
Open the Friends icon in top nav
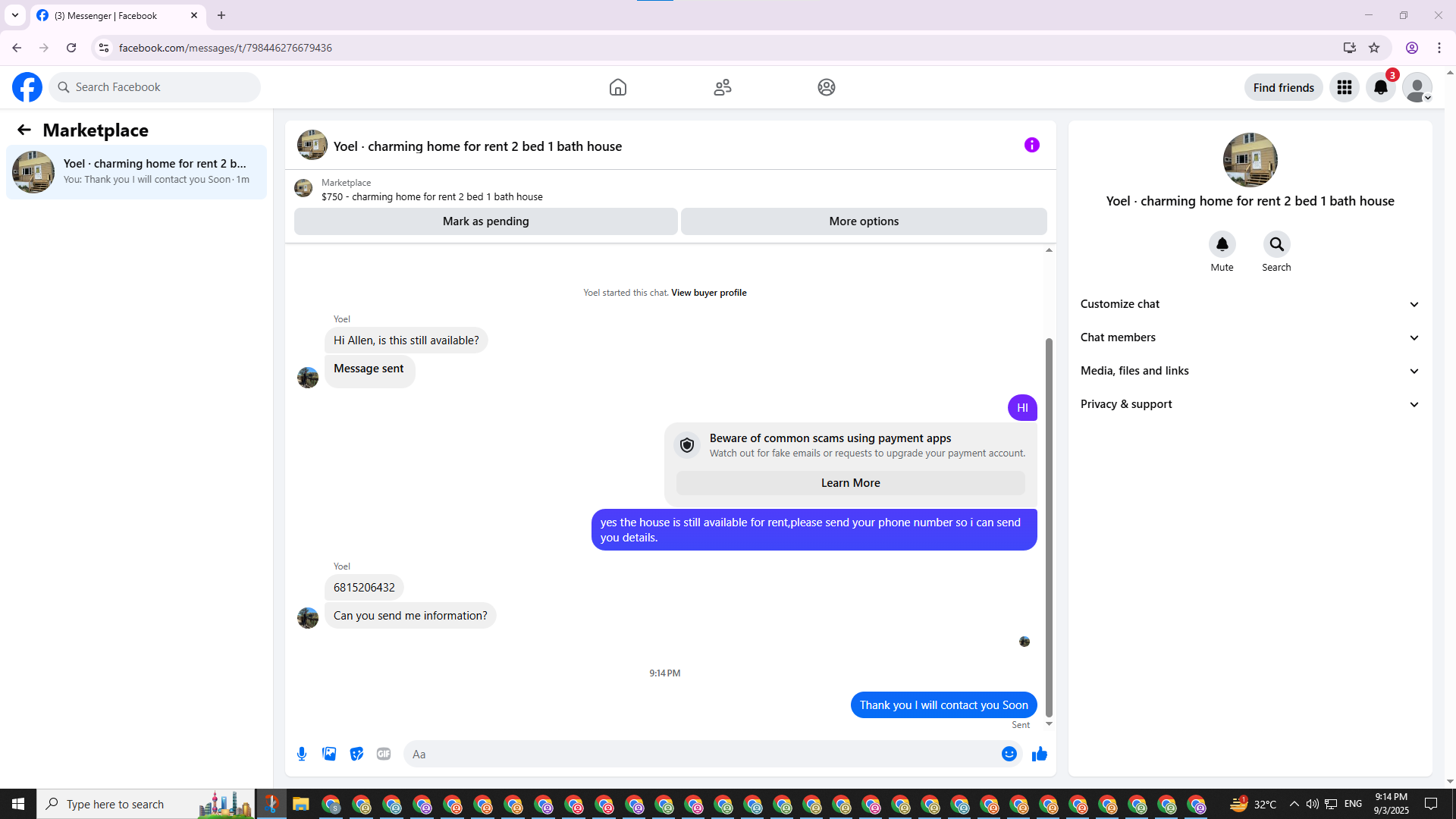click(723, 87)
